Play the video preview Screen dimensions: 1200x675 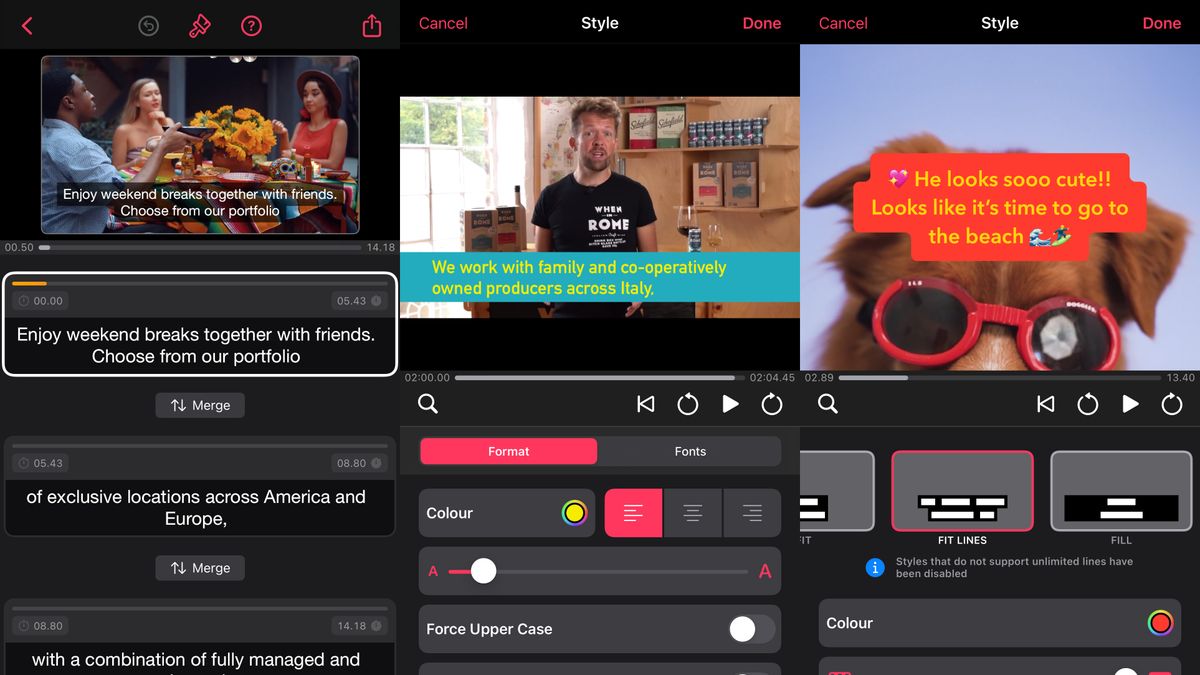pos(730,404)
